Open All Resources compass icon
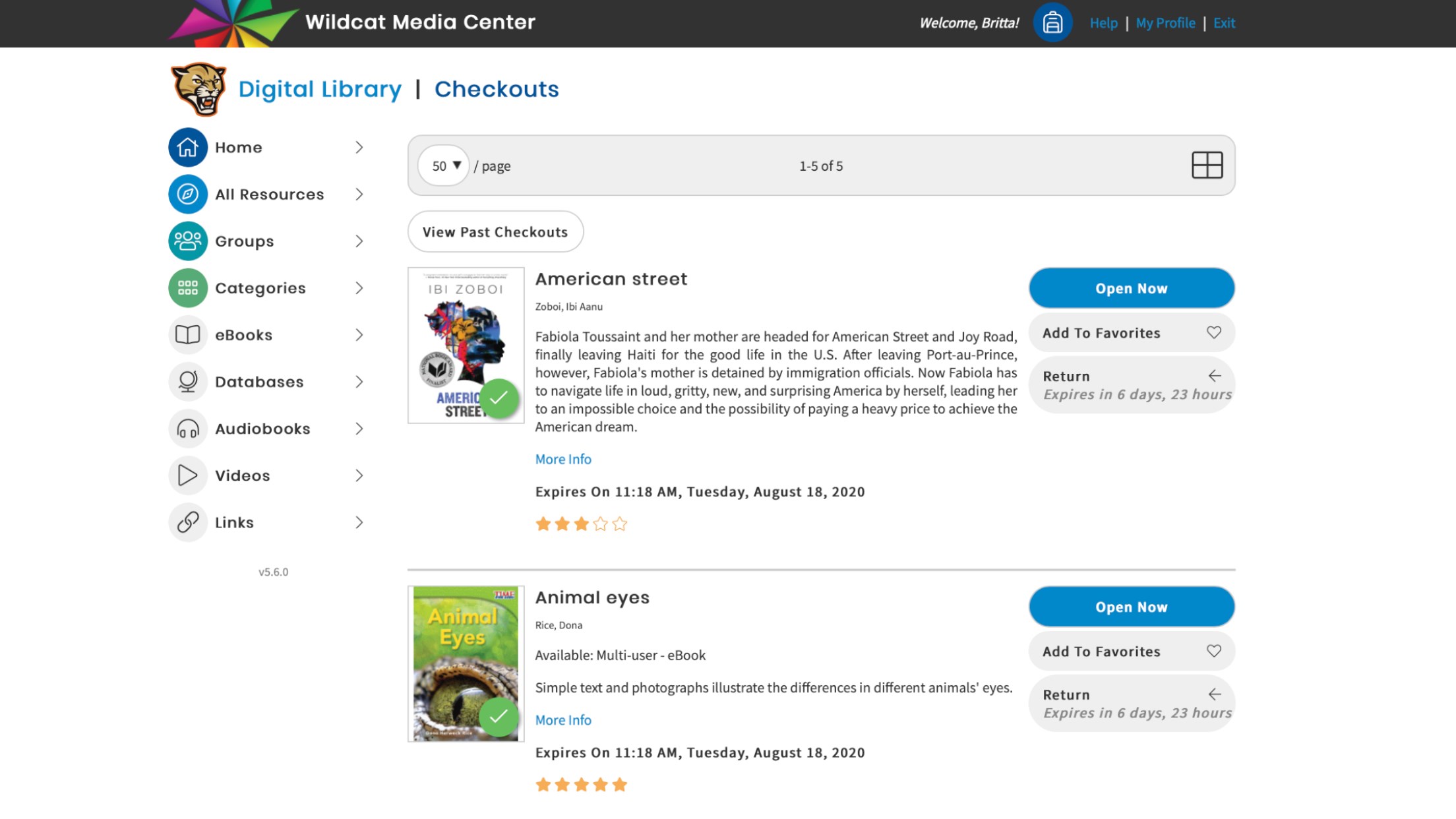 pos(188,195)
